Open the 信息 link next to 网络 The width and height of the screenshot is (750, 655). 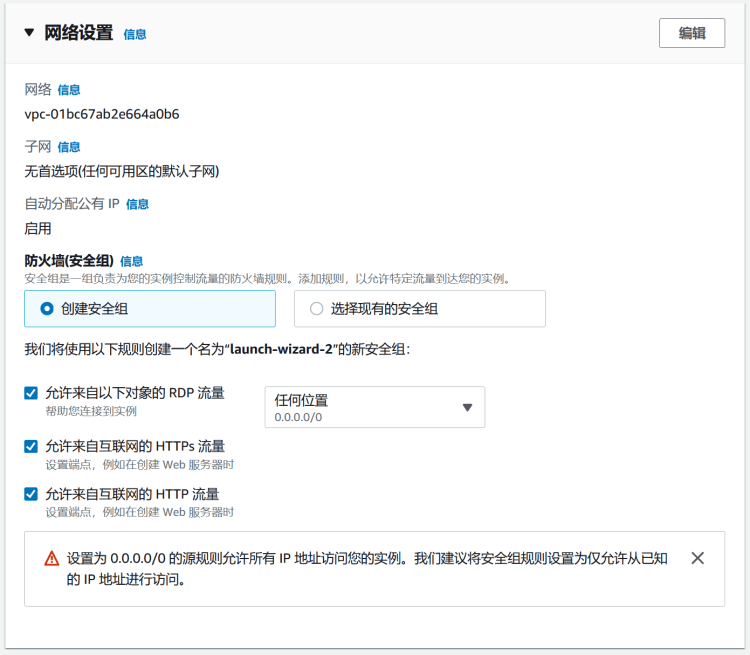pyautogui.click(x=69, y=90)
